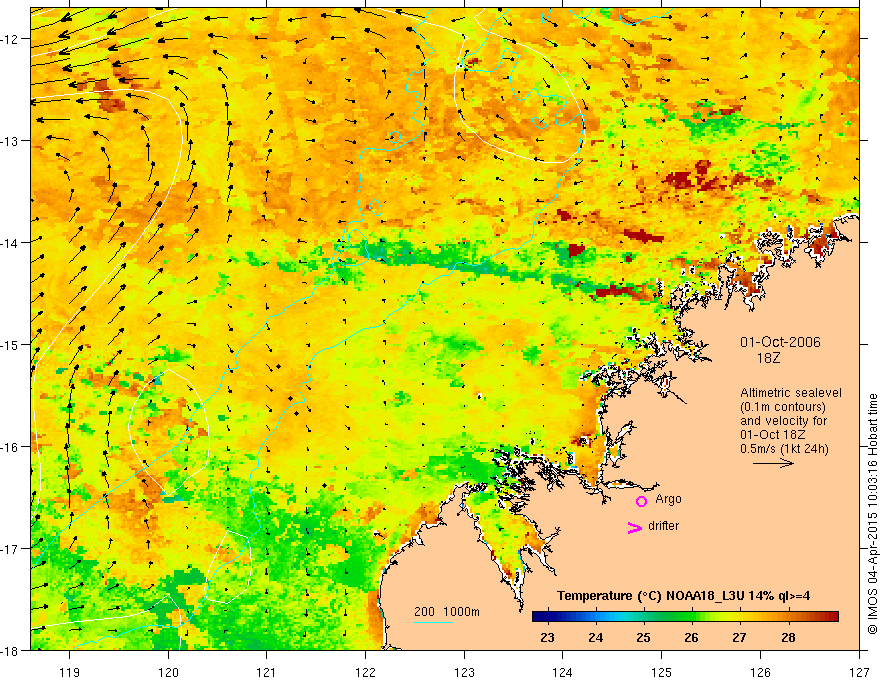The width and height of the screenshot is (880, 680).
Task: Click the "0.5m/s (1kt 24h)" scale text
Action: coord(784,449)
